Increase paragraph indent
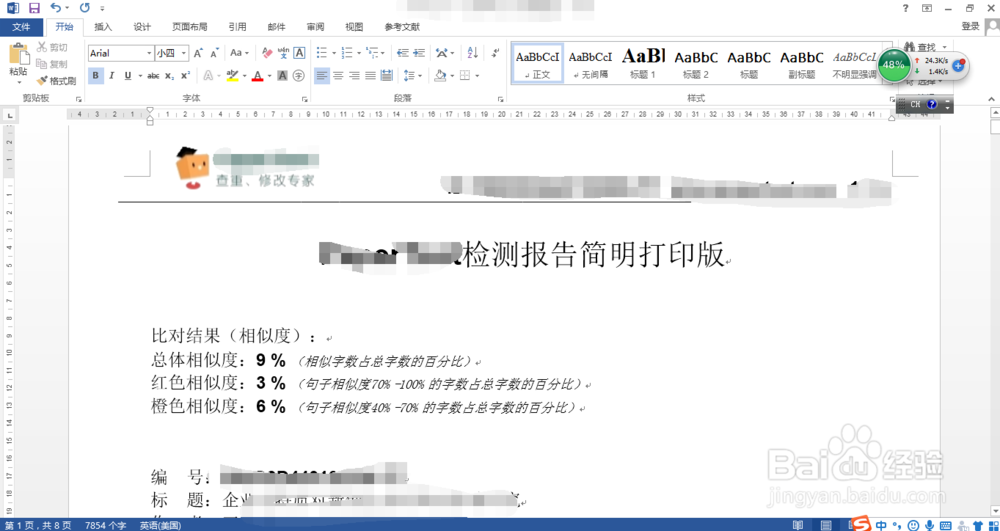 [419, 53]
